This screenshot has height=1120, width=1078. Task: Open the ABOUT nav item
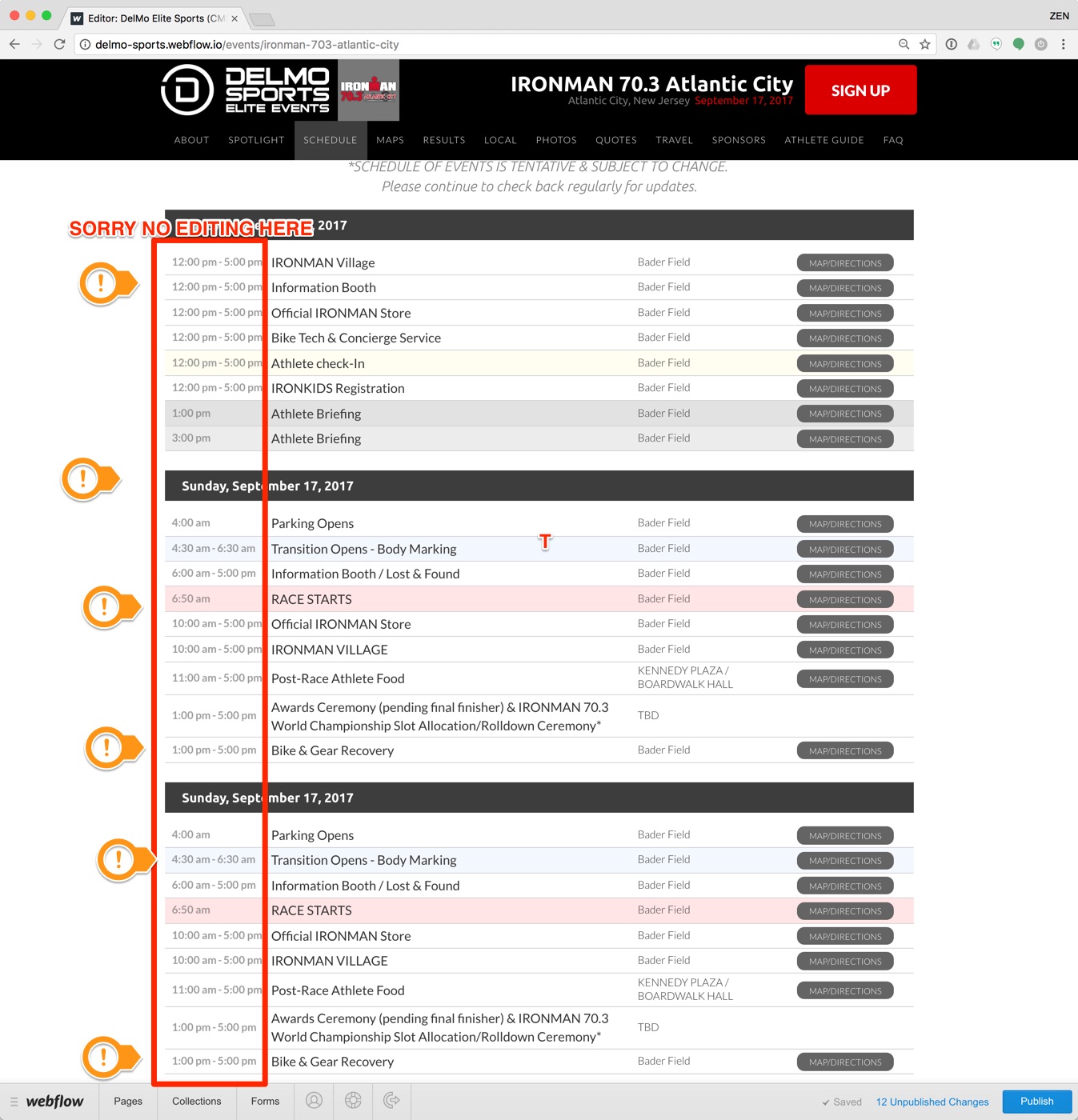pyautogui.click(x=191, y=140)
